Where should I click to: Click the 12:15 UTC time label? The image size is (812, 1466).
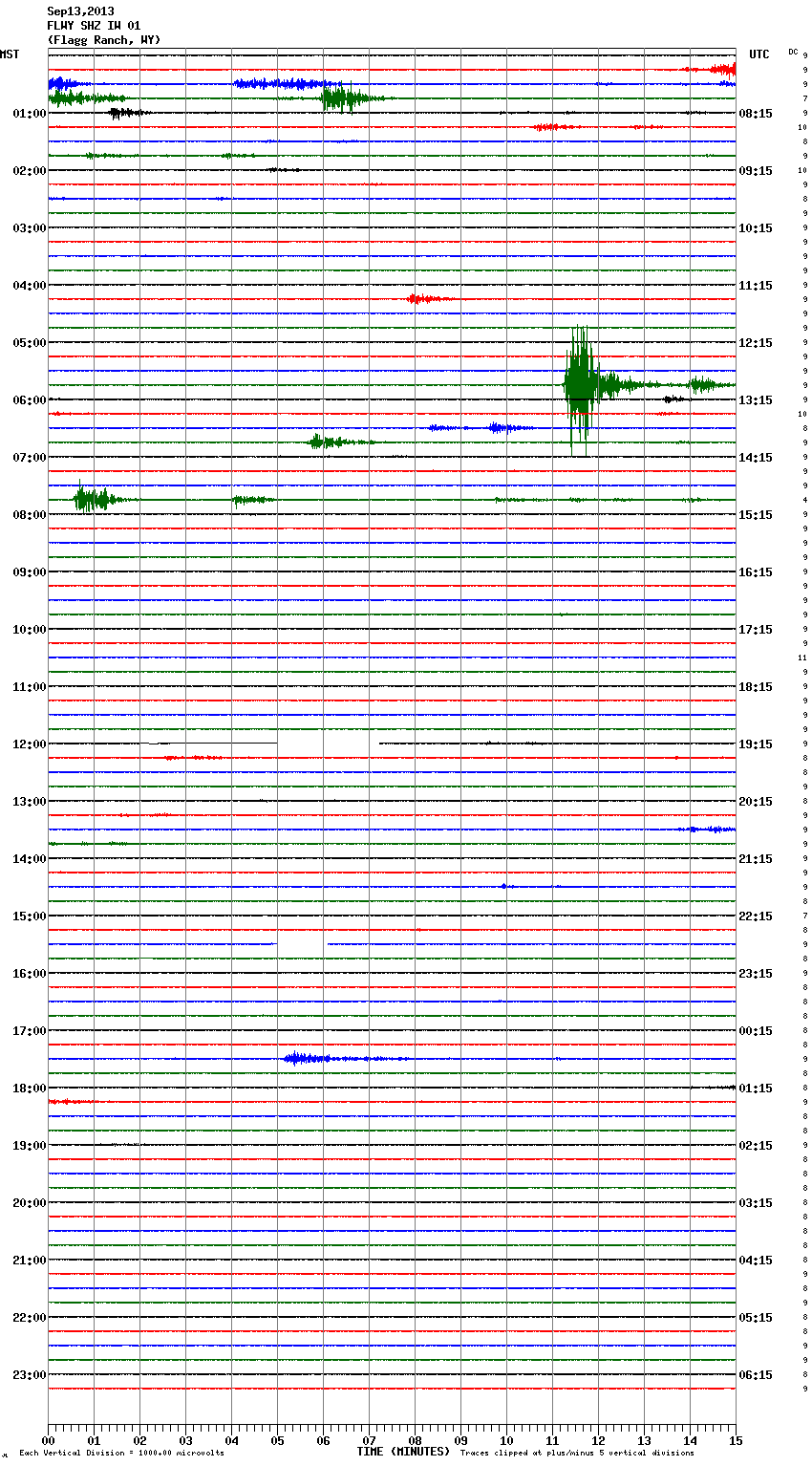[x=756, y=343]
